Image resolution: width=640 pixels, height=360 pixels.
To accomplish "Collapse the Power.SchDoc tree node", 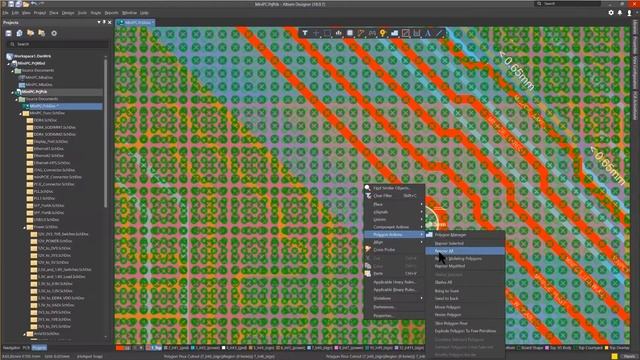I will (24, 227).
